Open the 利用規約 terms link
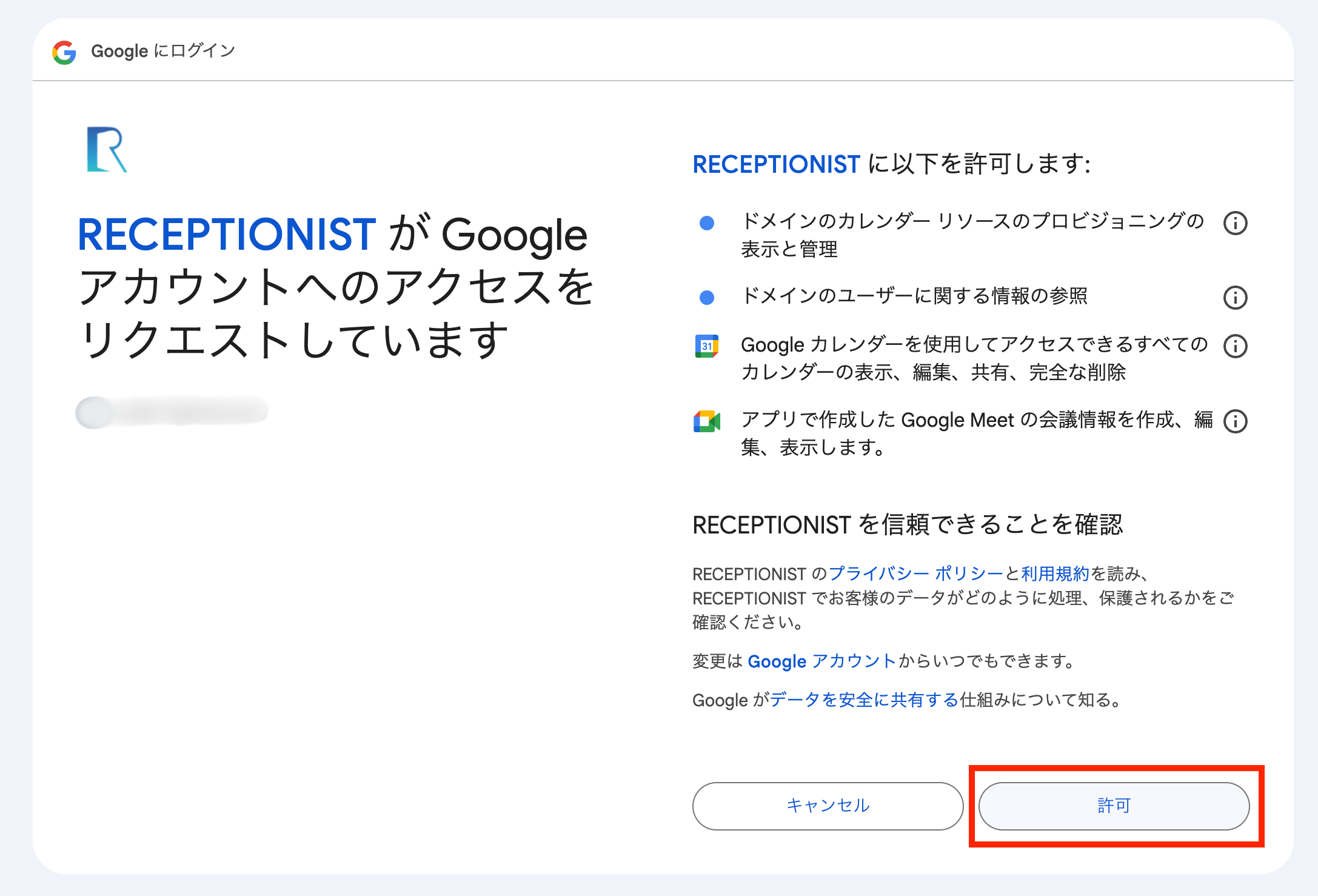Viewport: 1318px width, 896px height. tap(1055, 573)
